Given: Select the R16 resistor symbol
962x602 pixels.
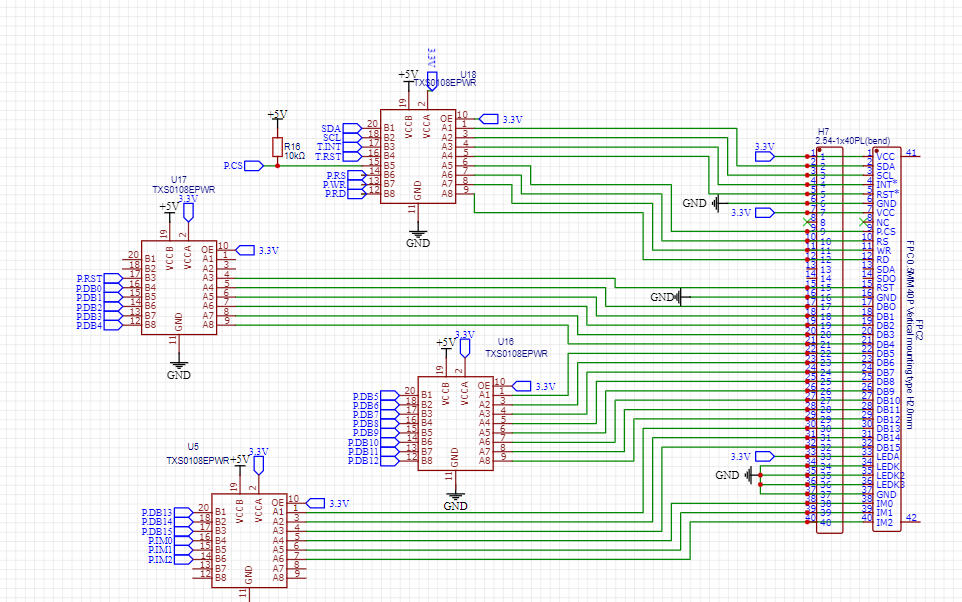Looking at the screenshot, I should tap(277, 147).
